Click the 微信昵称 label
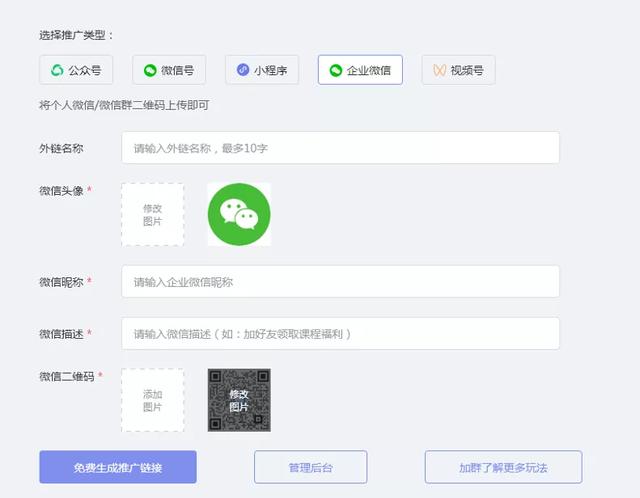The height and width of the screenshot is (498, 640). [61, 282]
